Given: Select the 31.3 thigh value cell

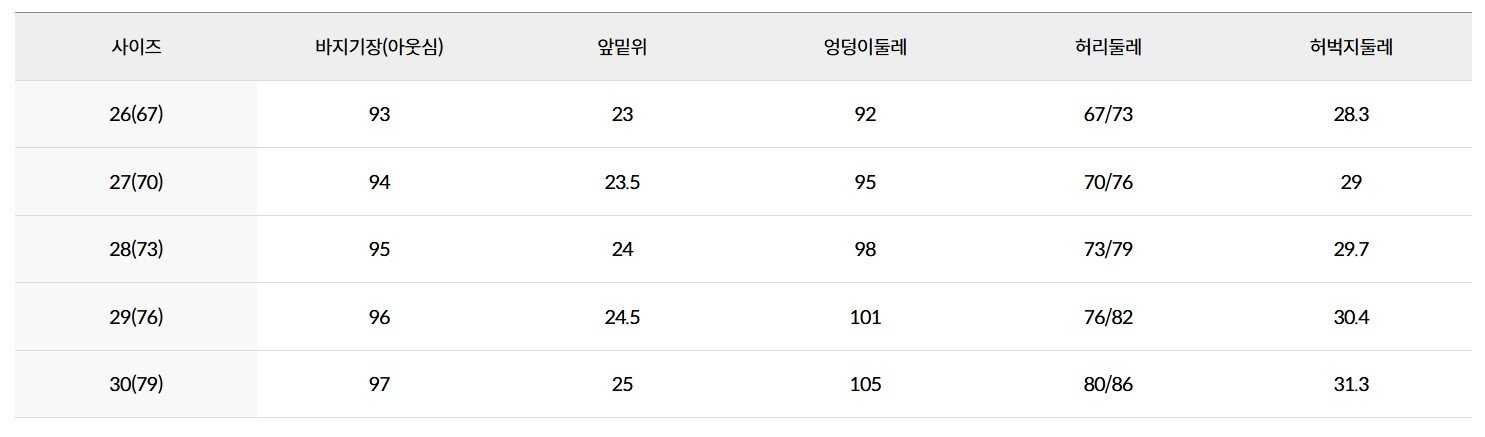Looking at the screenshot, I should (1351, 384).
